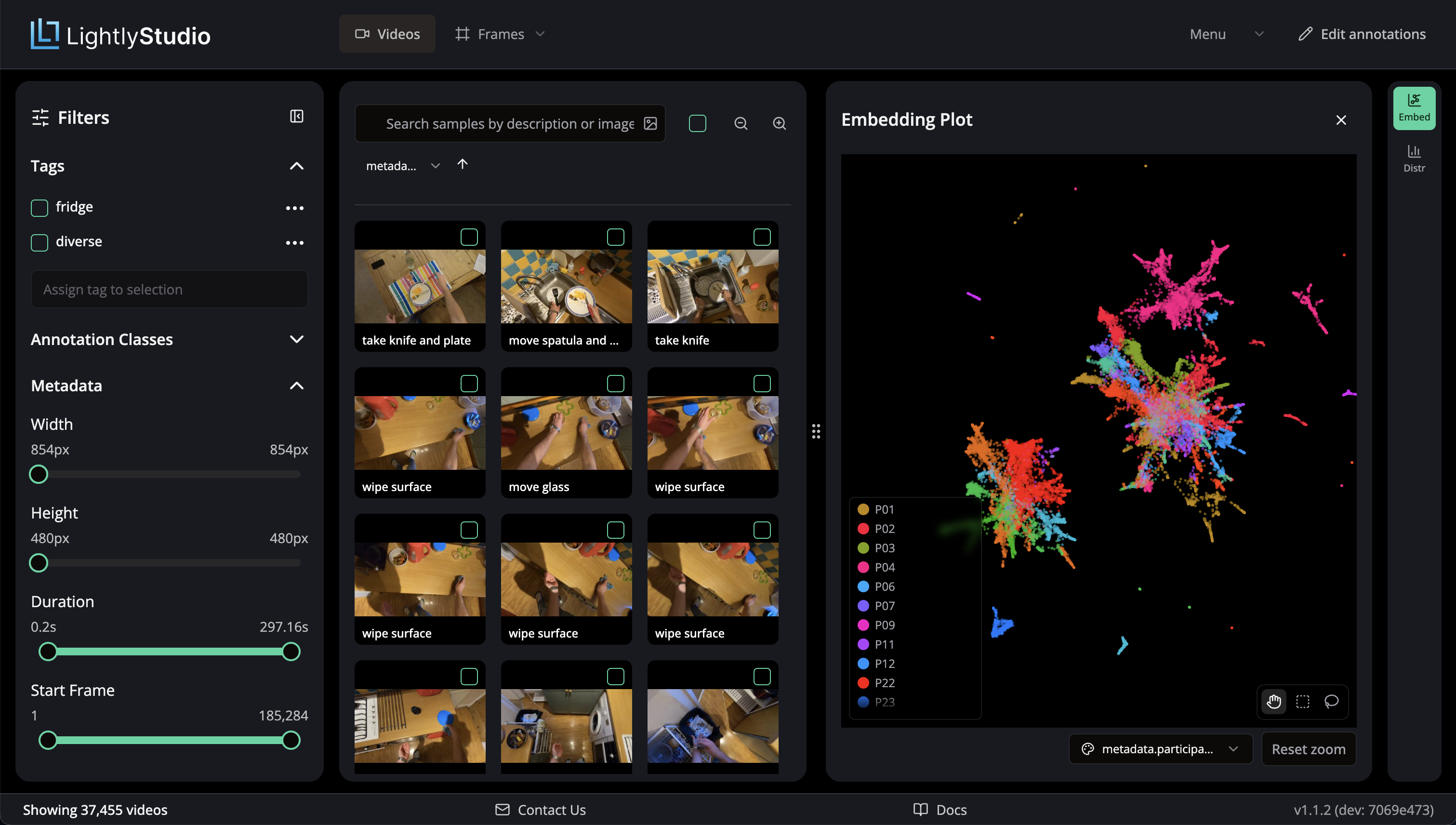1456x825 pixels.
Task: Click the P01 legend color swatch
Action: (863, 509)
